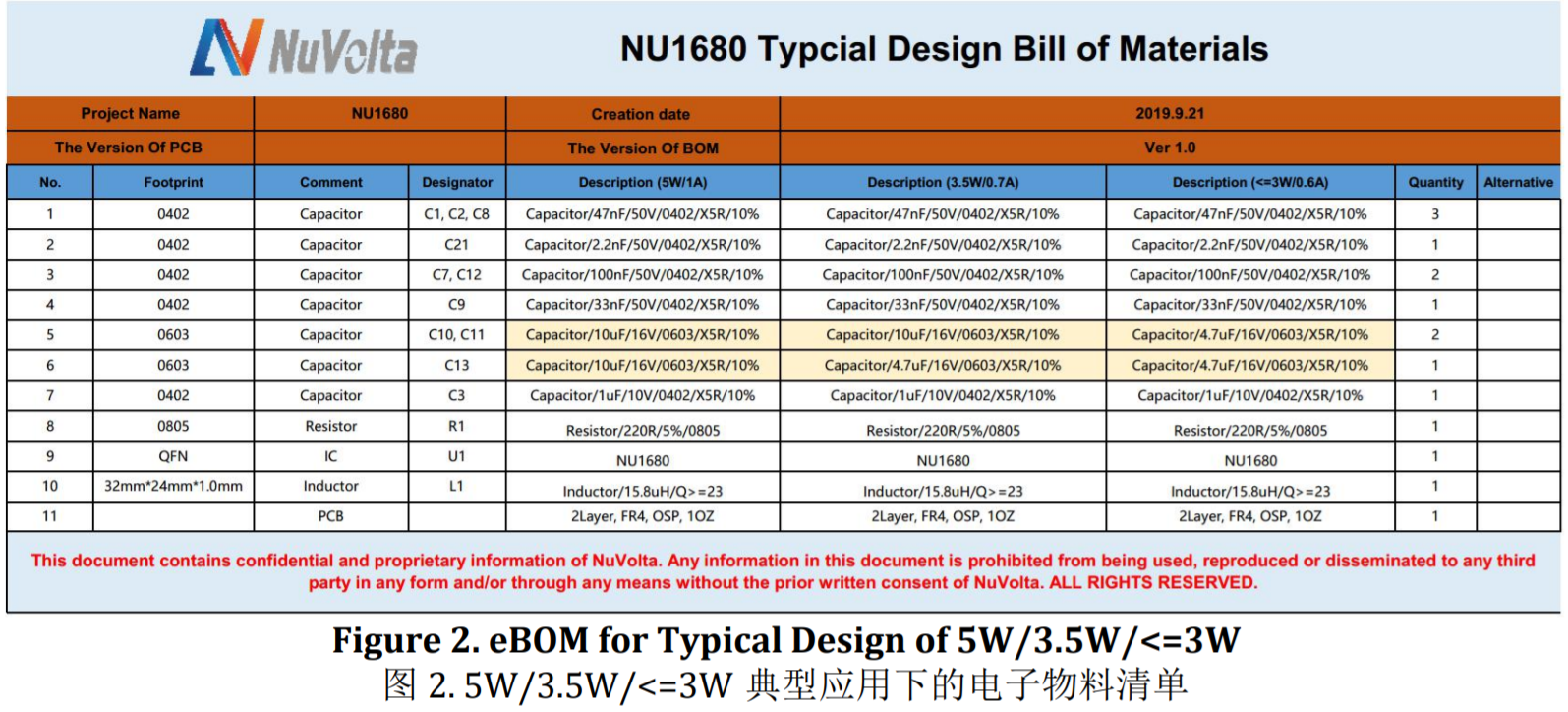Select designator cell 'C9'

457,304
